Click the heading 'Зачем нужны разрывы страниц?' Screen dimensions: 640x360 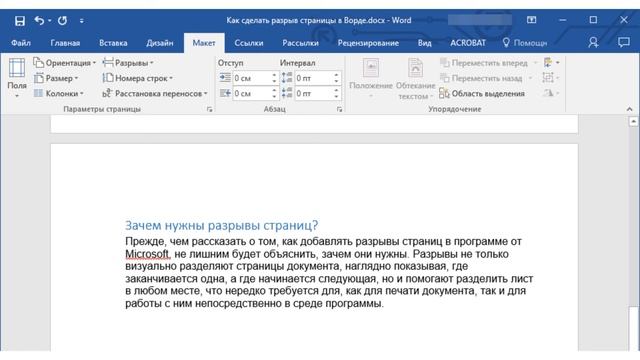click(x=221, y=225)
